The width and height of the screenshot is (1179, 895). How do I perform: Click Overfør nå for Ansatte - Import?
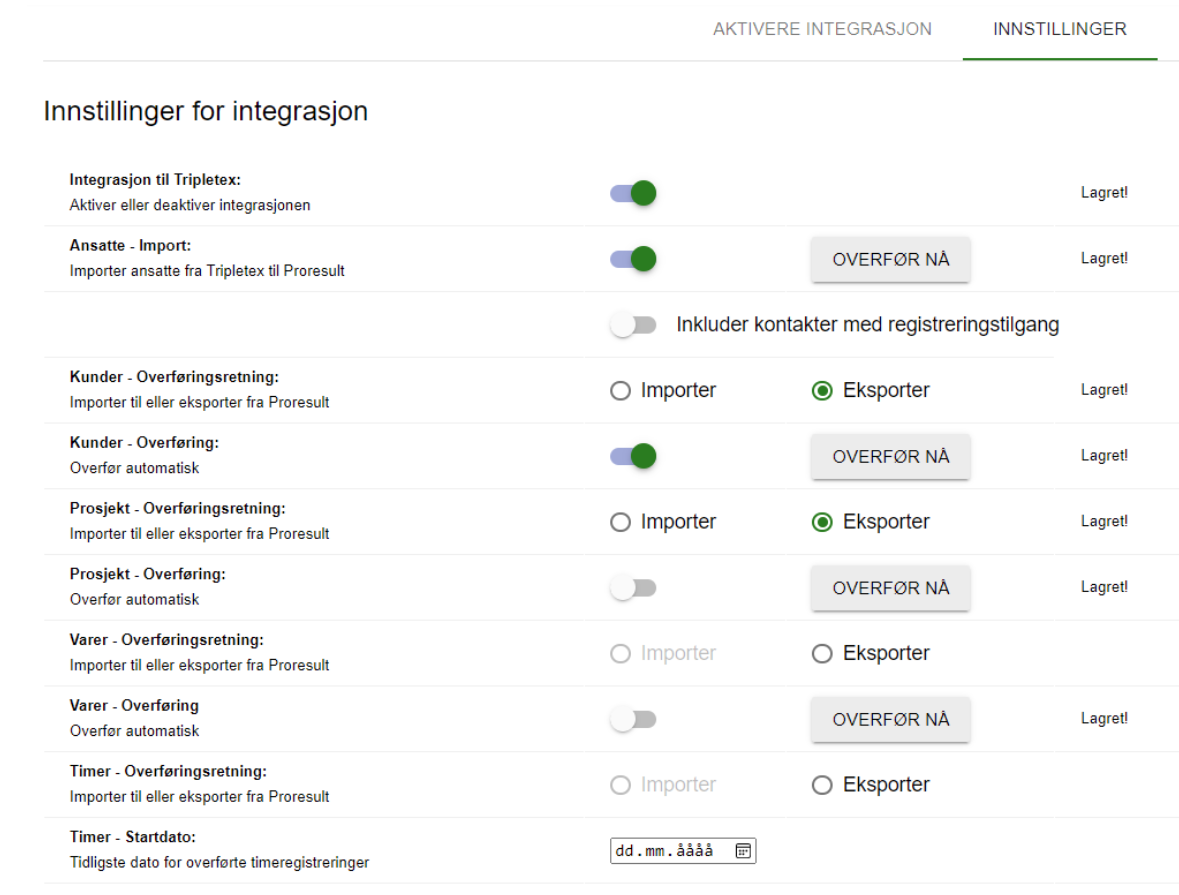[890, 259]
